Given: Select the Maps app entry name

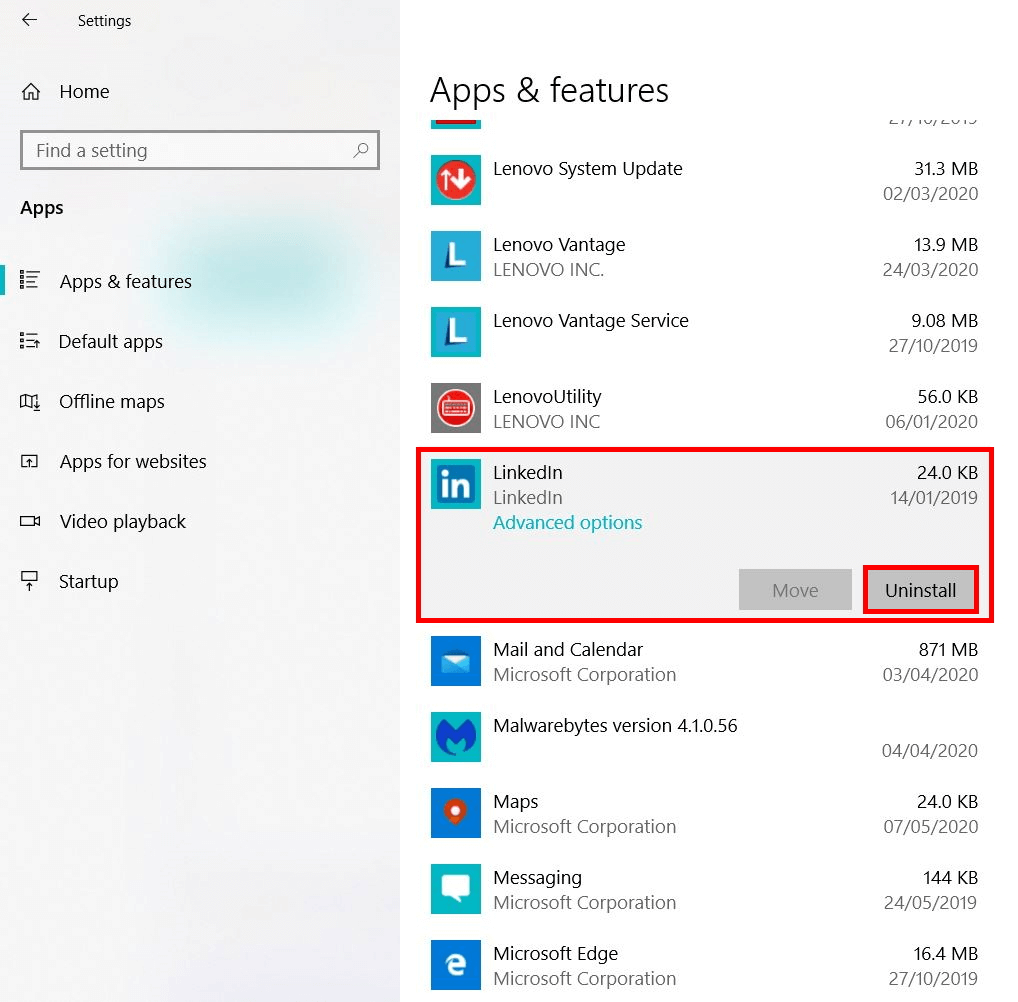Looking at the screenshot, I should click(515, 802).
